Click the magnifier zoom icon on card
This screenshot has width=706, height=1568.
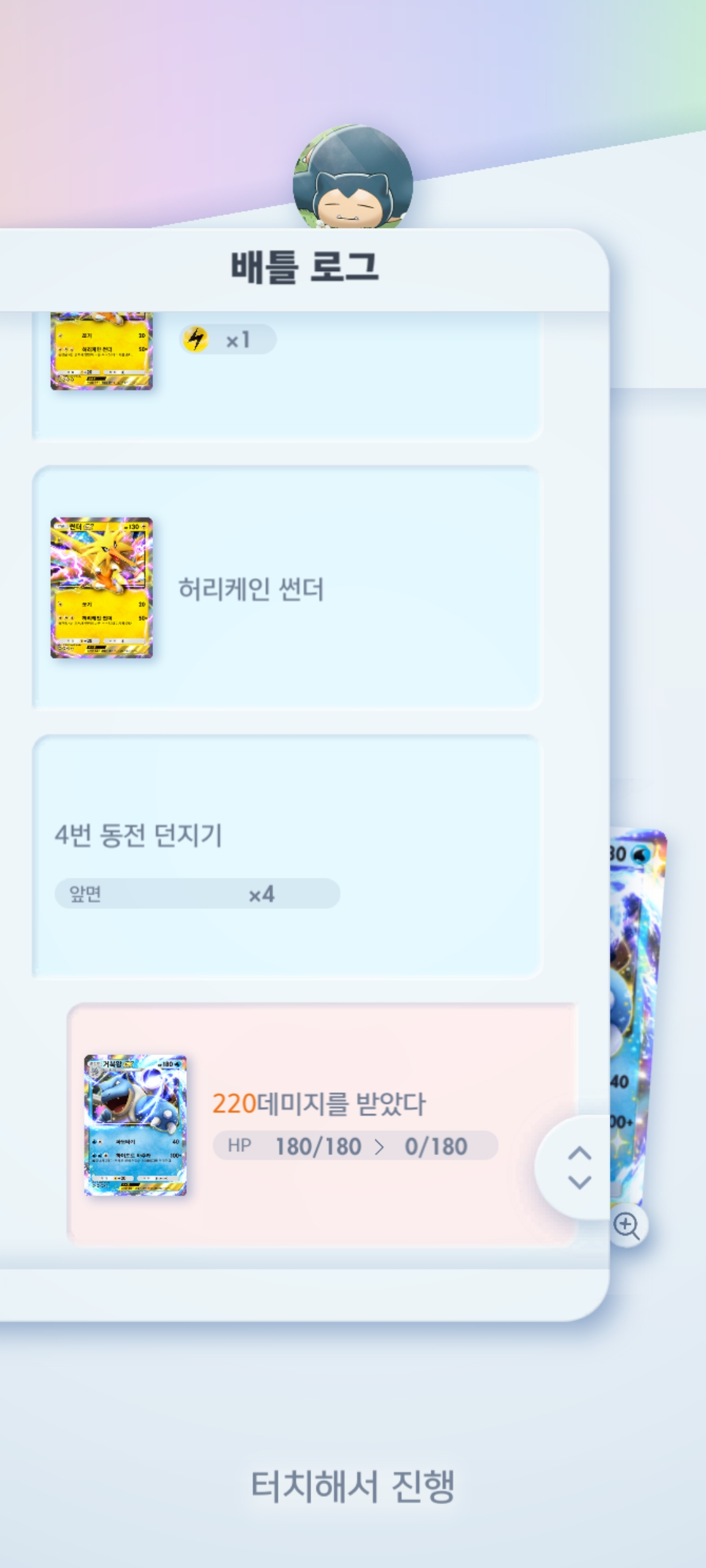627,1225
